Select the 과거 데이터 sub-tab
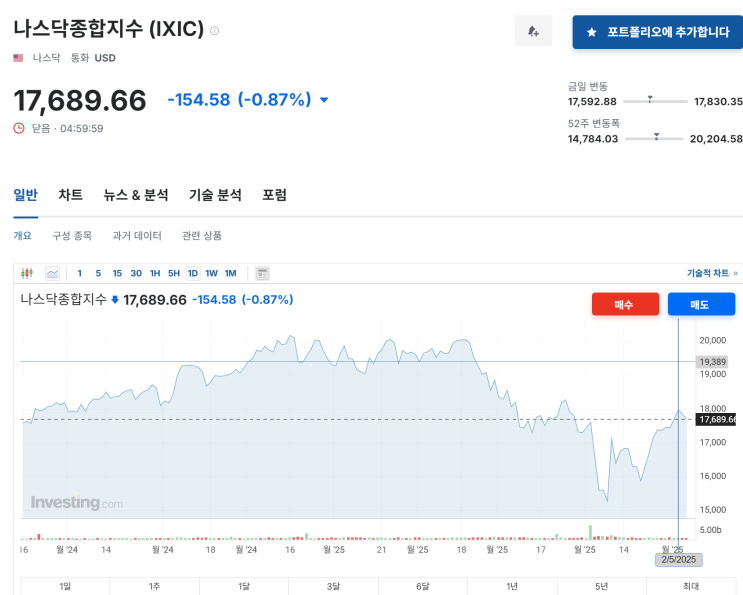 click(x=137, y=235)
